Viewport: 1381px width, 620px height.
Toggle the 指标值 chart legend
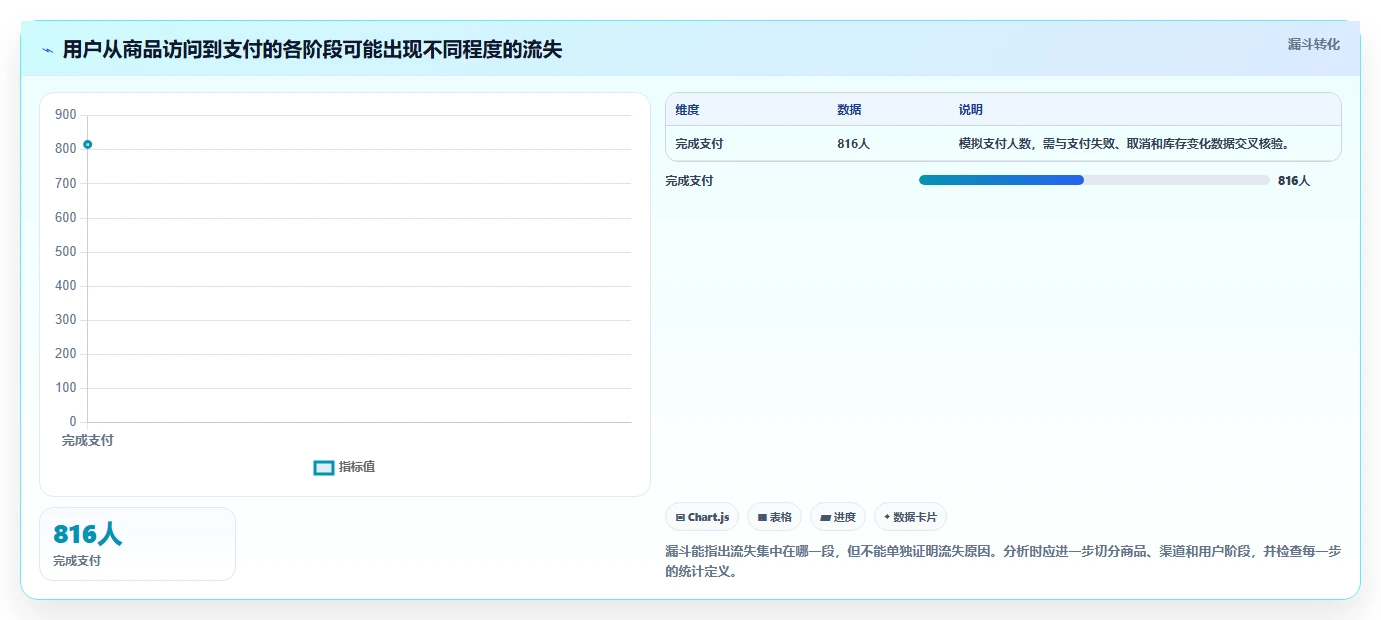(x=344, y=467)
